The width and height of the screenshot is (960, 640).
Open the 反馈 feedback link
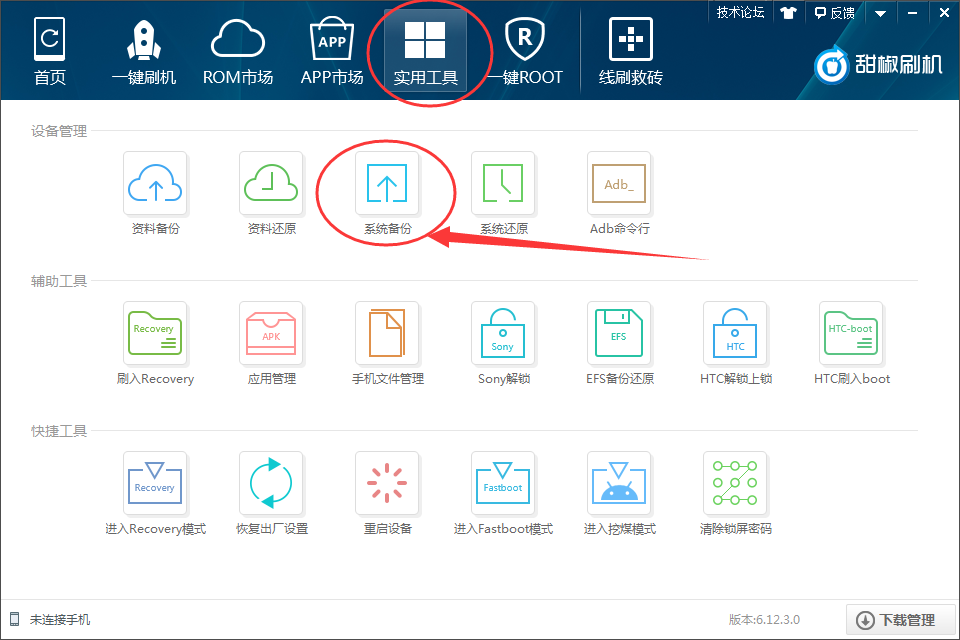tap(836, 13)
